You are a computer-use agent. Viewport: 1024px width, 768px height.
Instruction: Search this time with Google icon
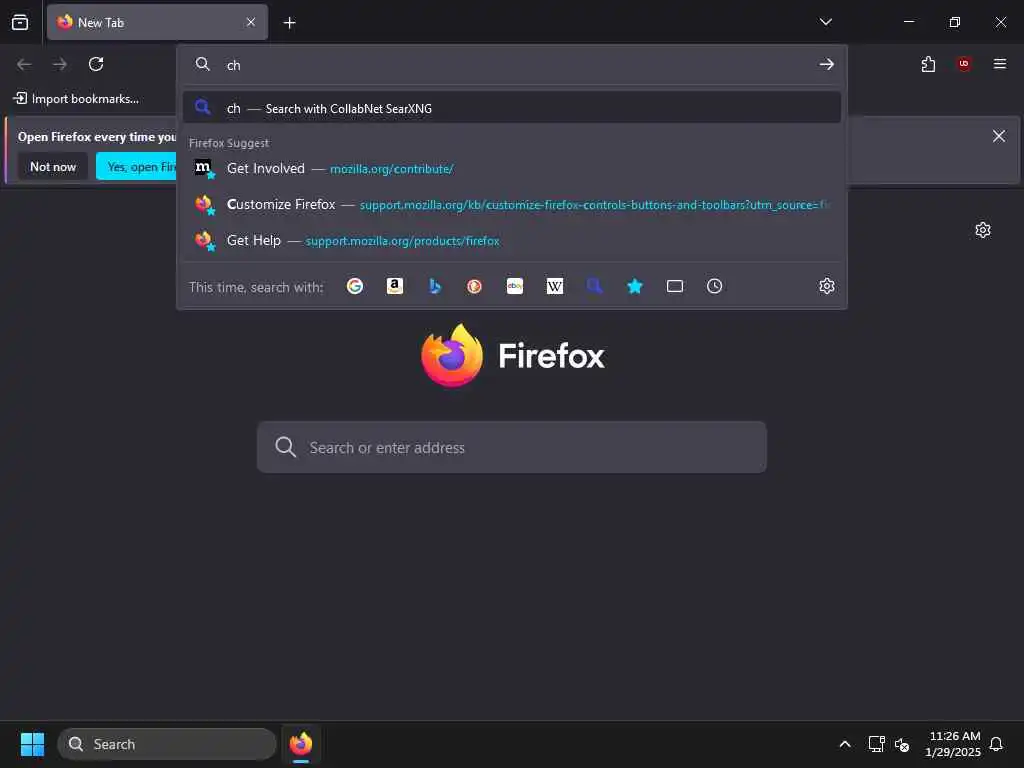pos(355,286)
